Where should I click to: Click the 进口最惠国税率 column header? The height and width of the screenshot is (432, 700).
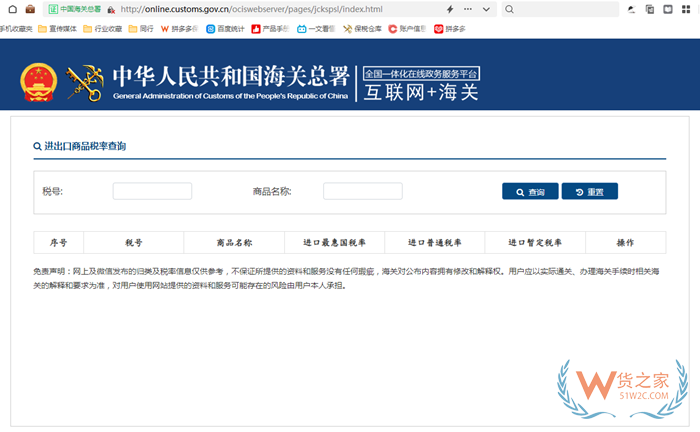(334, 242)
